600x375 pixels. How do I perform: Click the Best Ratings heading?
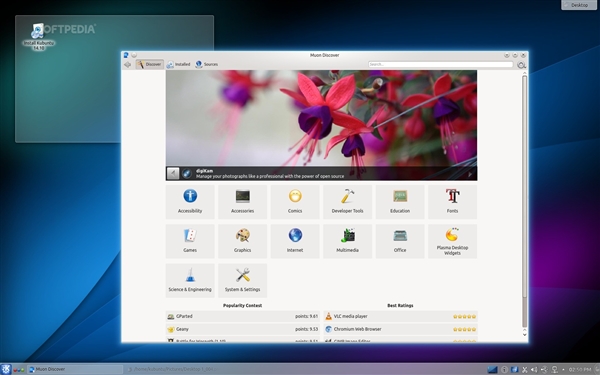click(400, 305)
